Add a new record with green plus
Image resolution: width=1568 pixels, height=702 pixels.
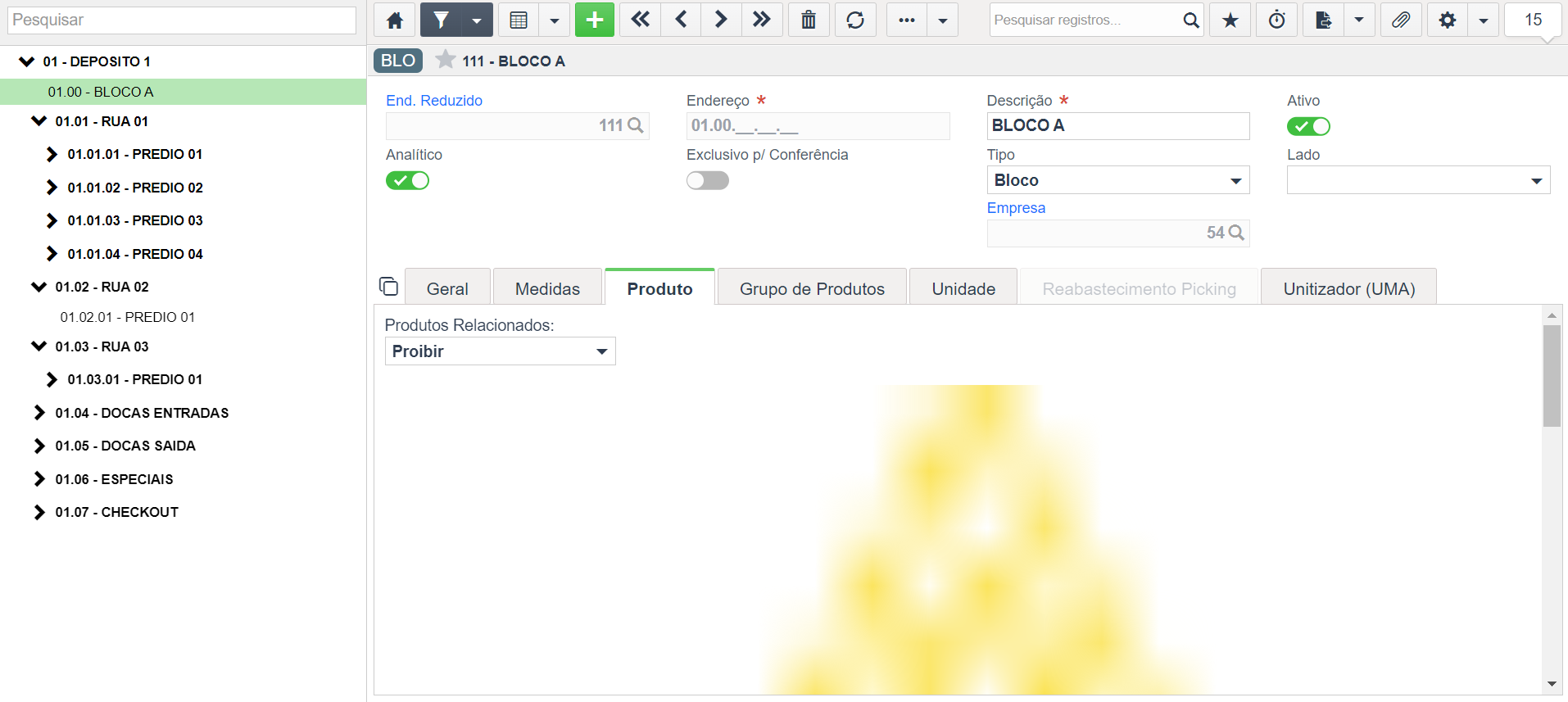[x=595, y=20]
